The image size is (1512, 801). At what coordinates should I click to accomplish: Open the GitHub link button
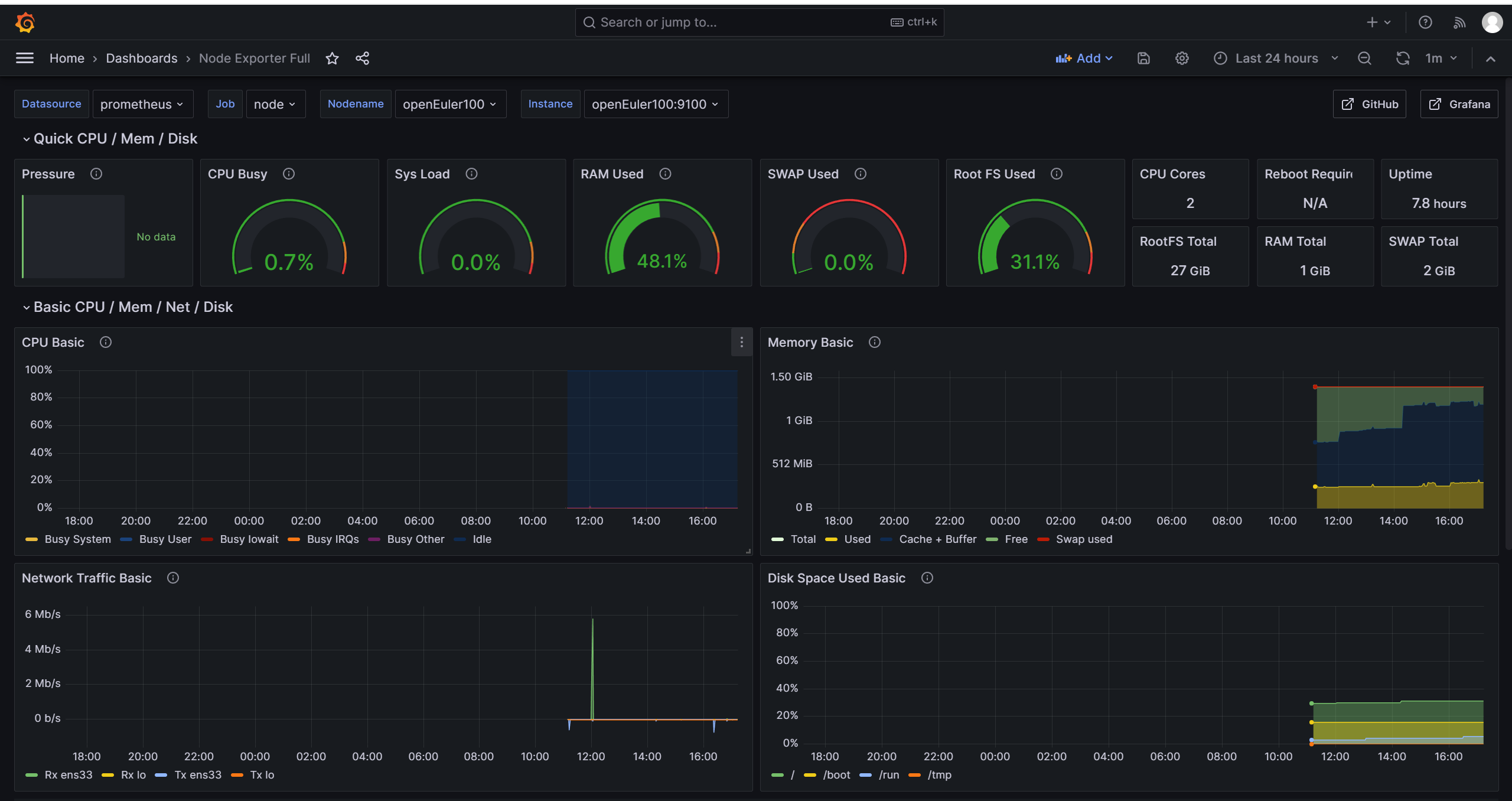(1369, 105)
